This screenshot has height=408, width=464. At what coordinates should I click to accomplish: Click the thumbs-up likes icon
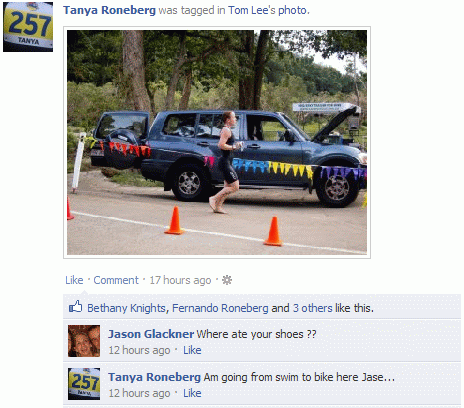(x=75, y=307)
